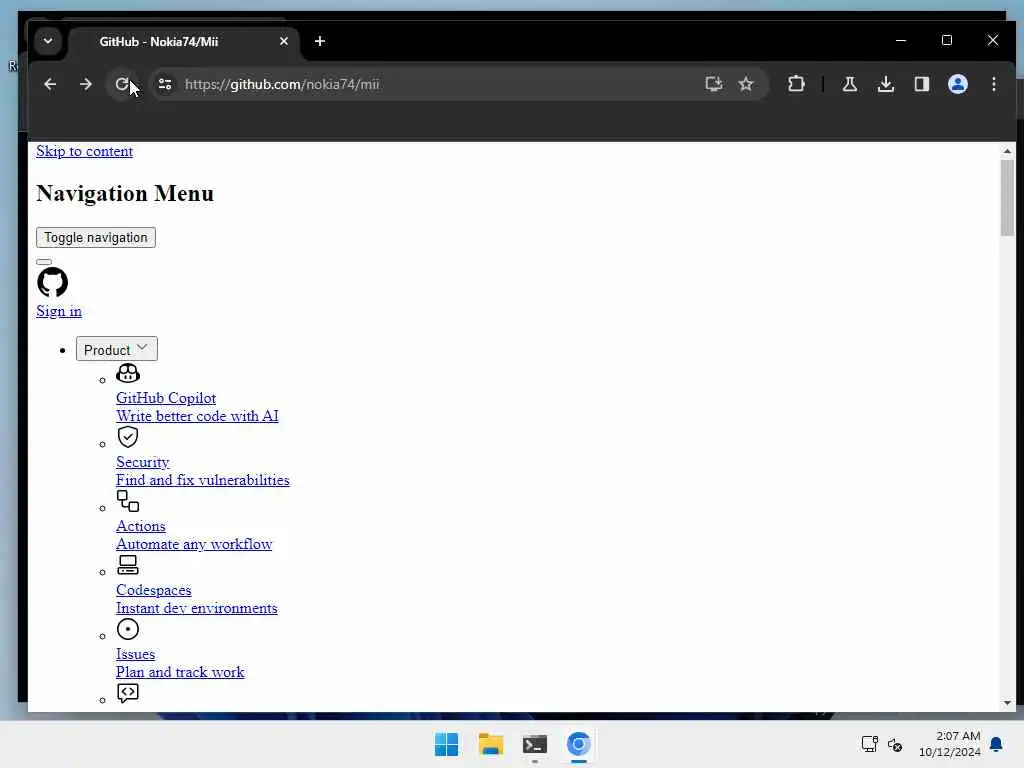Screen dimensions: 1024x768
Task: Open Write better code with AI link
Action: click(197, 416)
